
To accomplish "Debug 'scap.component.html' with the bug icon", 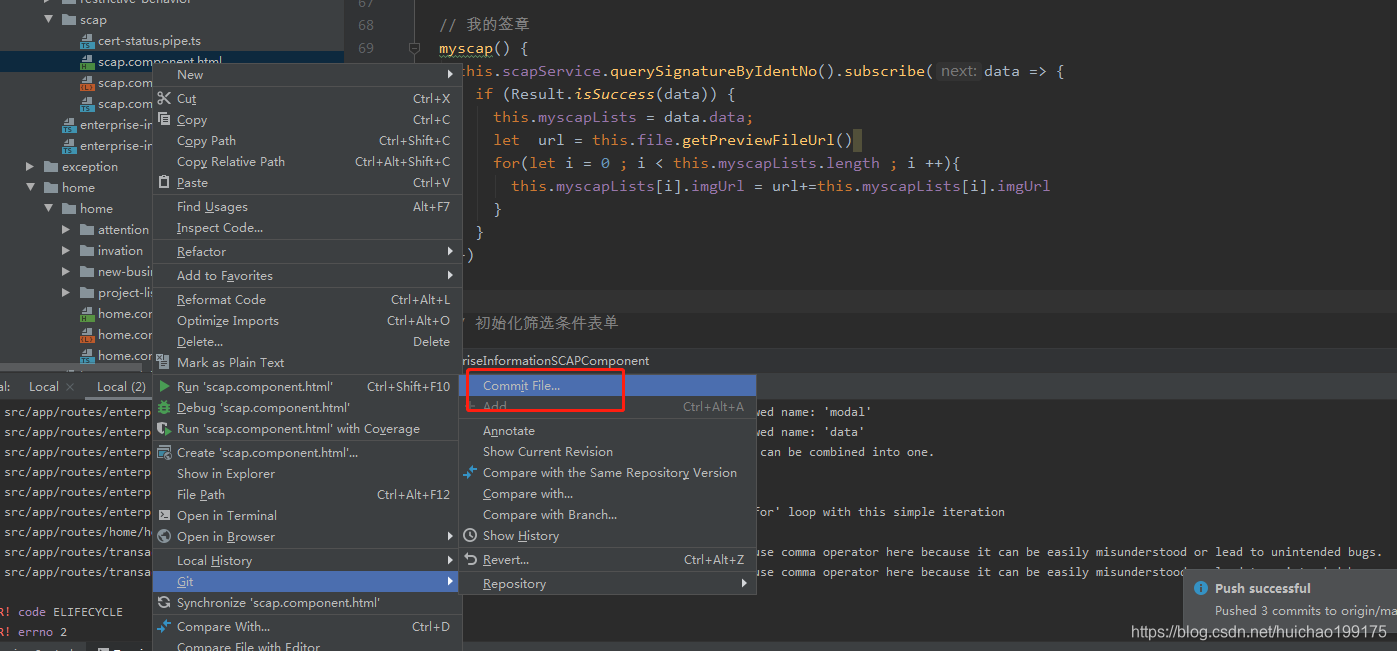I will [165, 407].
